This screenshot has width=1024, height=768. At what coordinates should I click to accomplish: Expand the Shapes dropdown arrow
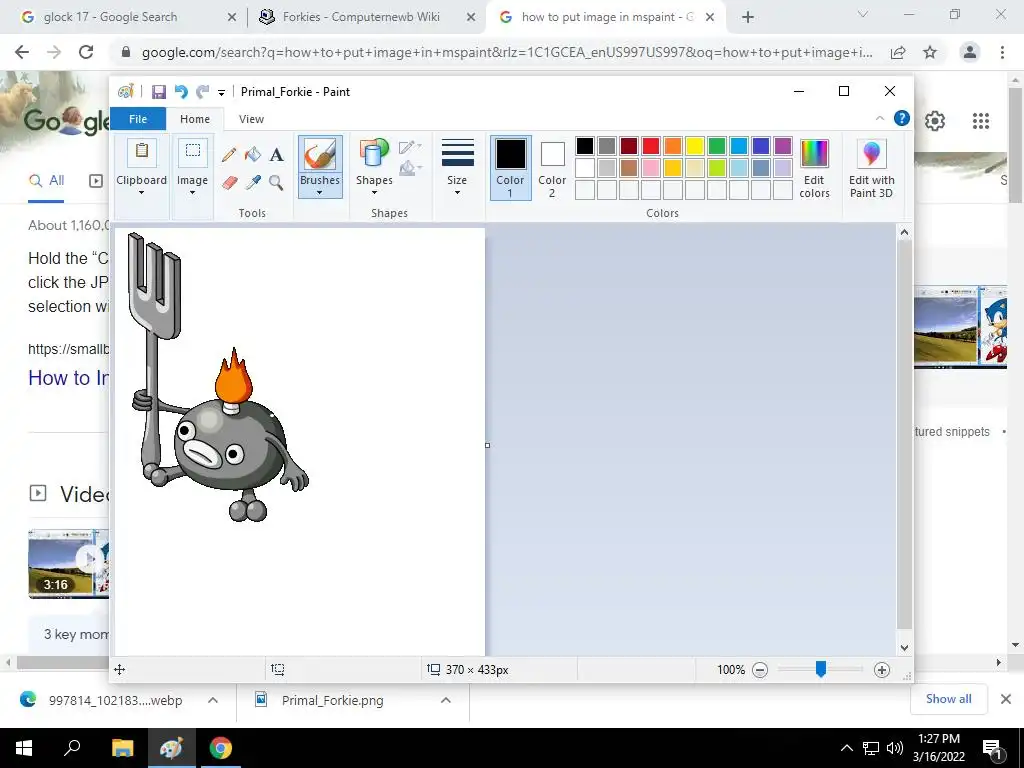pyautogui.click(x=374, y=193)
